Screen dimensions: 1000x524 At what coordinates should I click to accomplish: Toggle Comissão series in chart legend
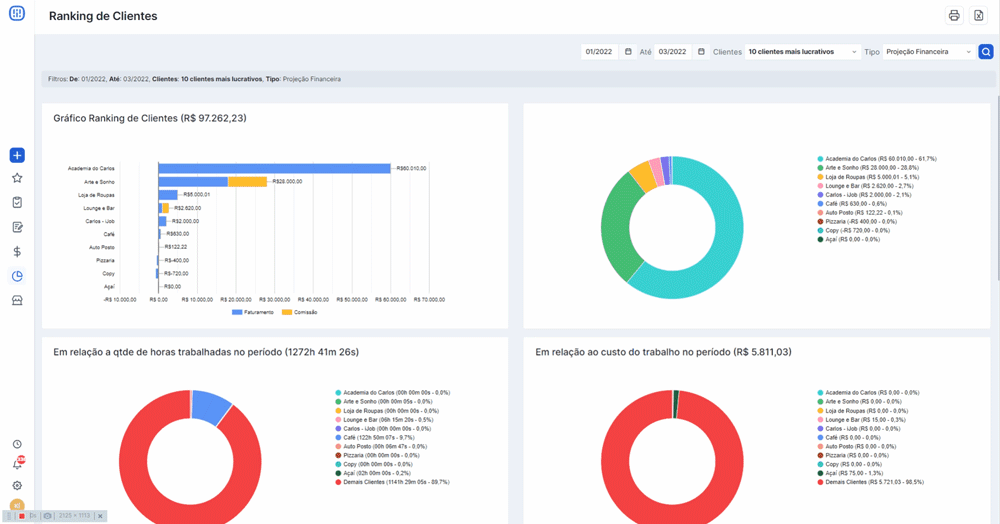click(x=299, y=312)
